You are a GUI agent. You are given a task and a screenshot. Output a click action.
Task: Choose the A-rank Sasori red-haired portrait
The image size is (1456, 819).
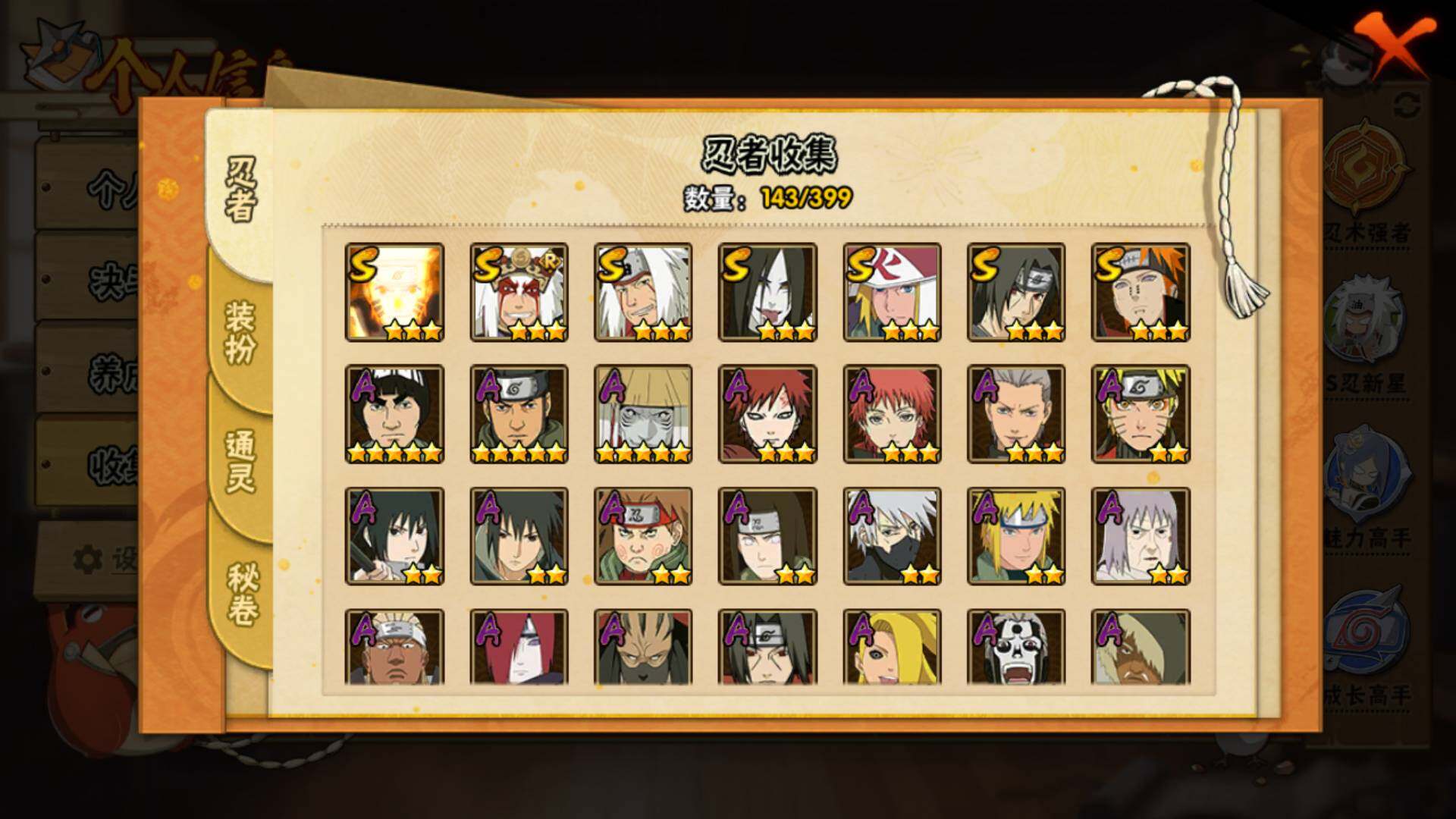tap(892, 414)
